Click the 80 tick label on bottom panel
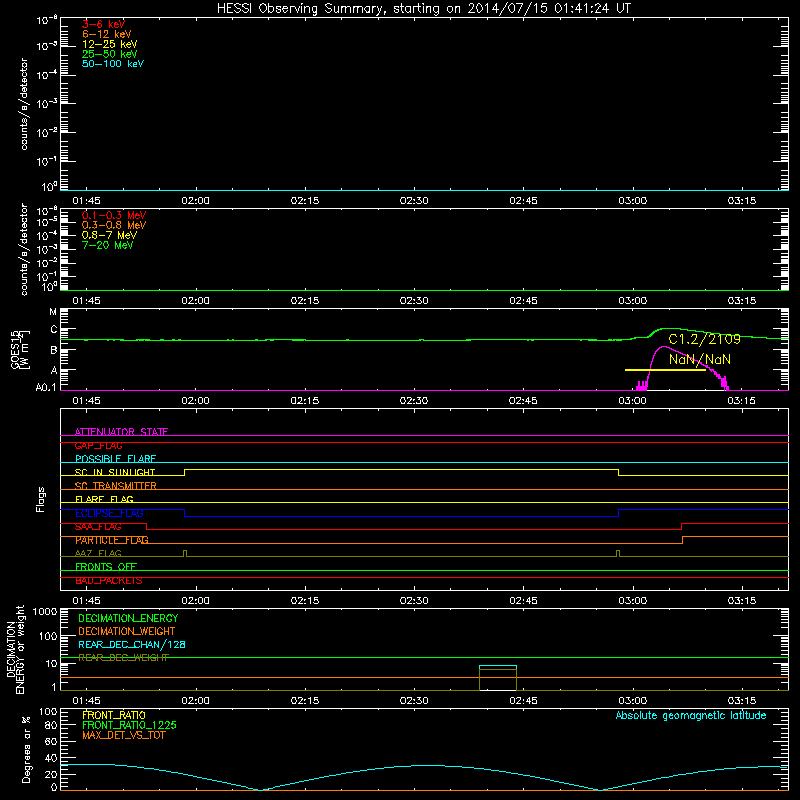 pos(51,725)
